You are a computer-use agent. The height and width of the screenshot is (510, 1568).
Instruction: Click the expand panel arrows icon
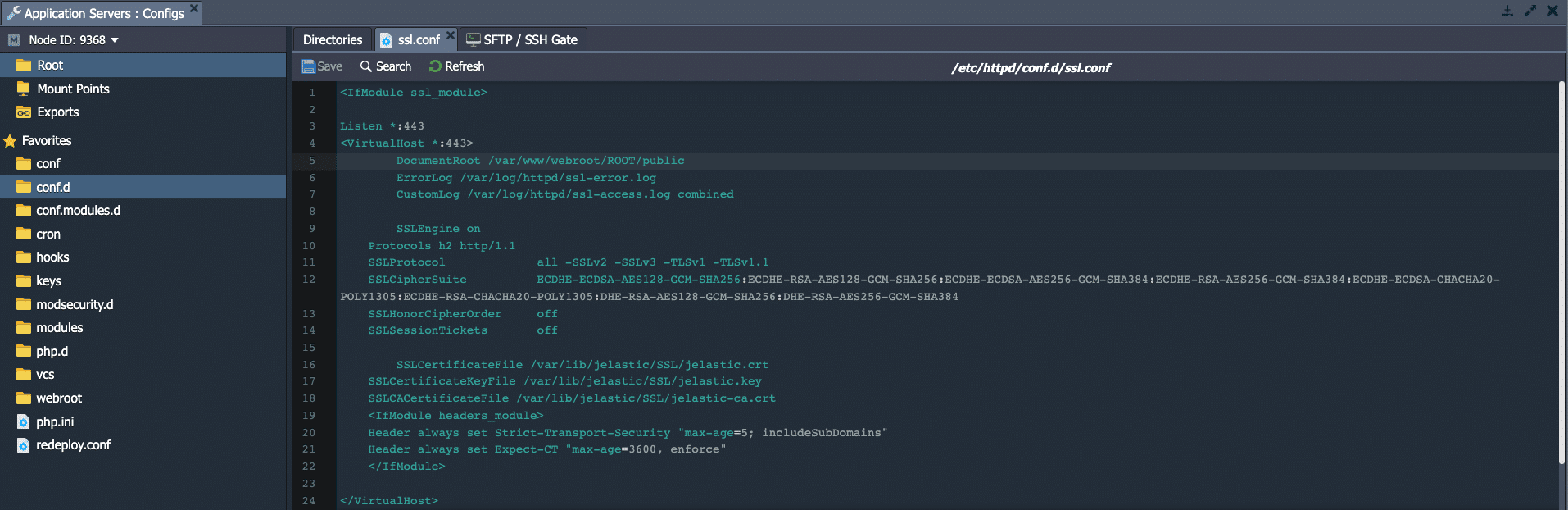[x=1529, y=11]
